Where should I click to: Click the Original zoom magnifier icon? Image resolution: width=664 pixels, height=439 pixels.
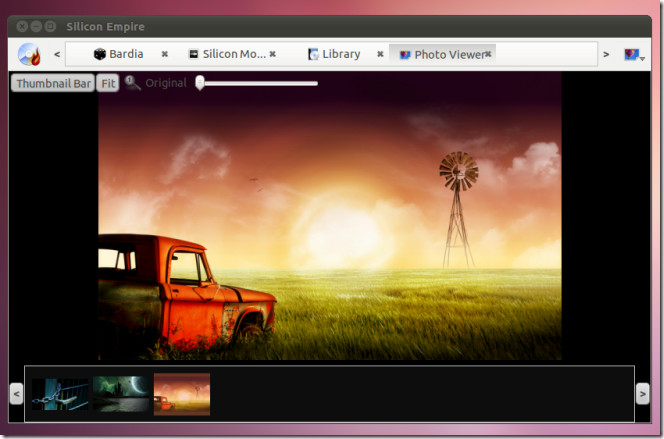pos(133,83)
